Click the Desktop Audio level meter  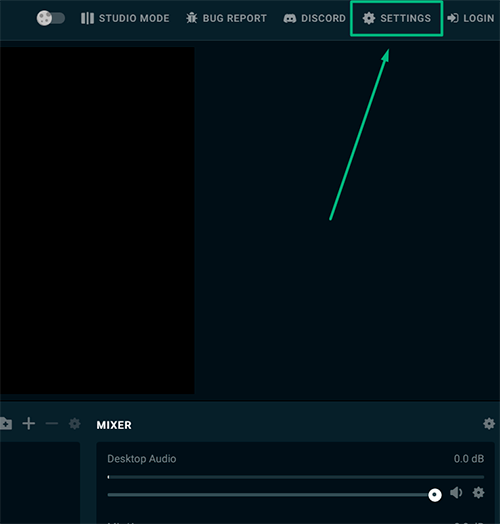pyautogui.click(x=296, y=477)
